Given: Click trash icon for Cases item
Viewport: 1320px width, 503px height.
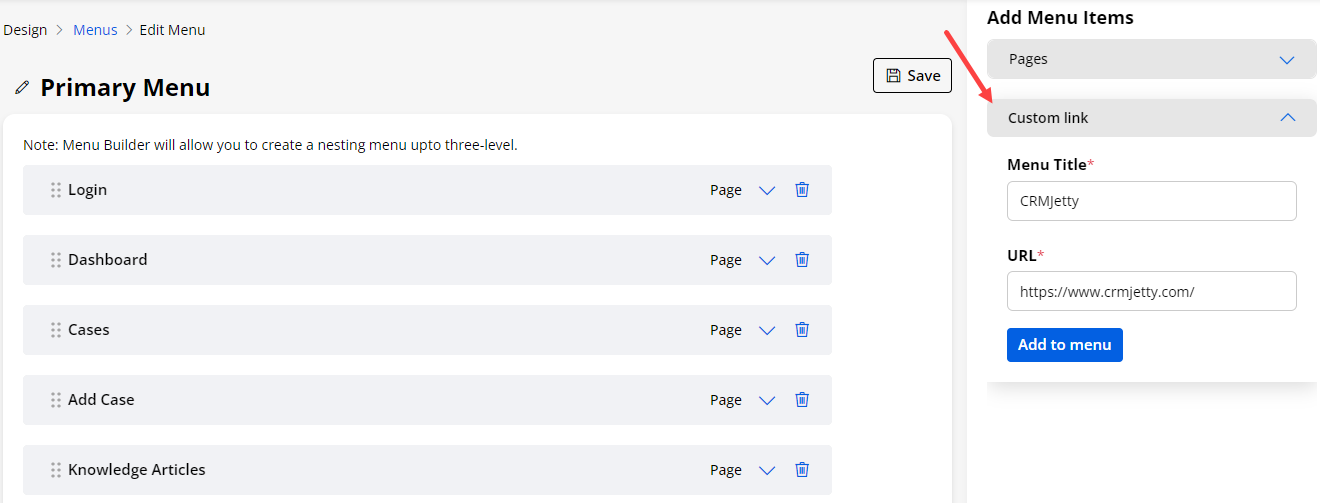Looking at the screenshot, I should (x=802, y=330).
